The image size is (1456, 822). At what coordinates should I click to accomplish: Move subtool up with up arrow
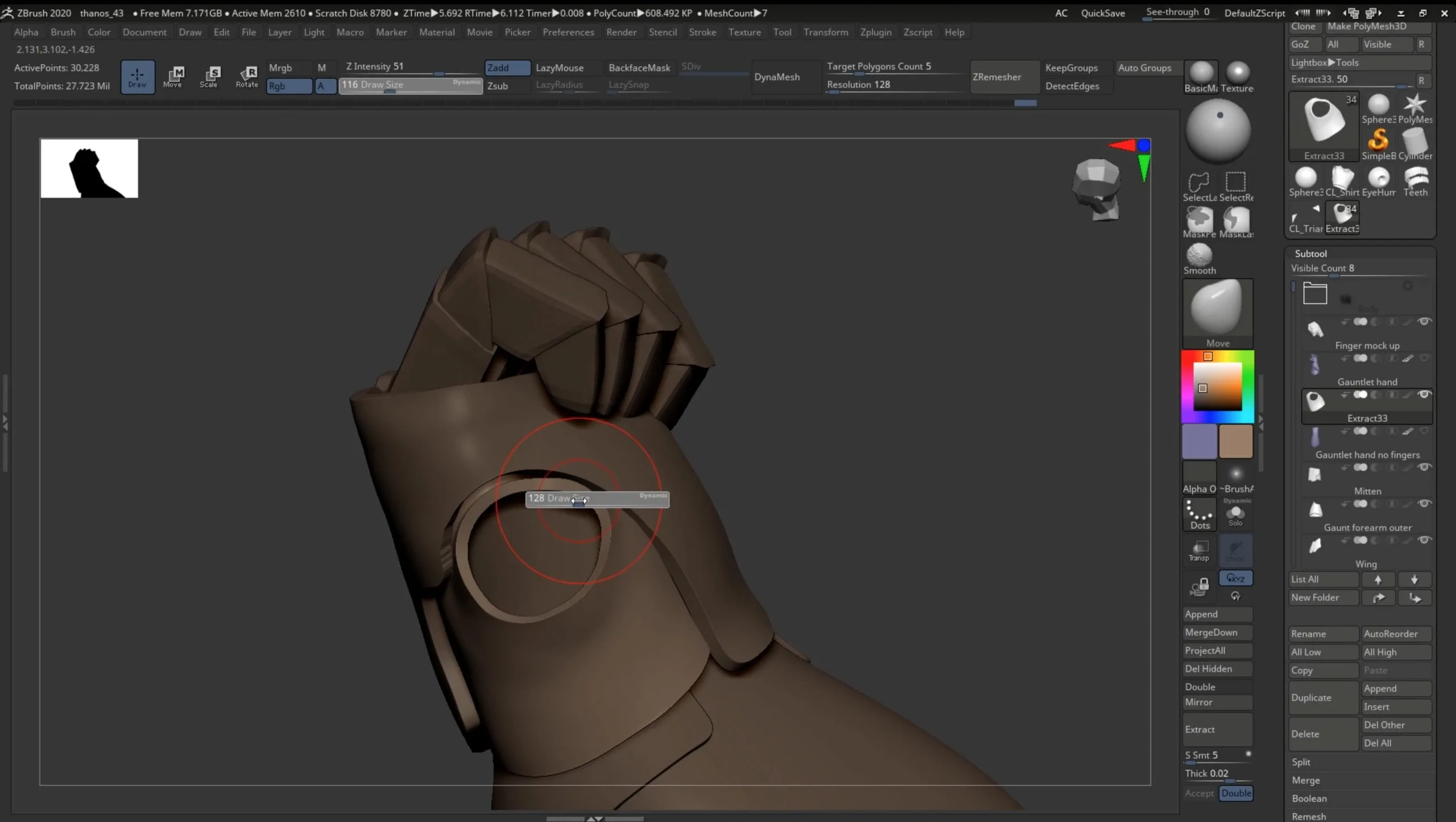1378,579
